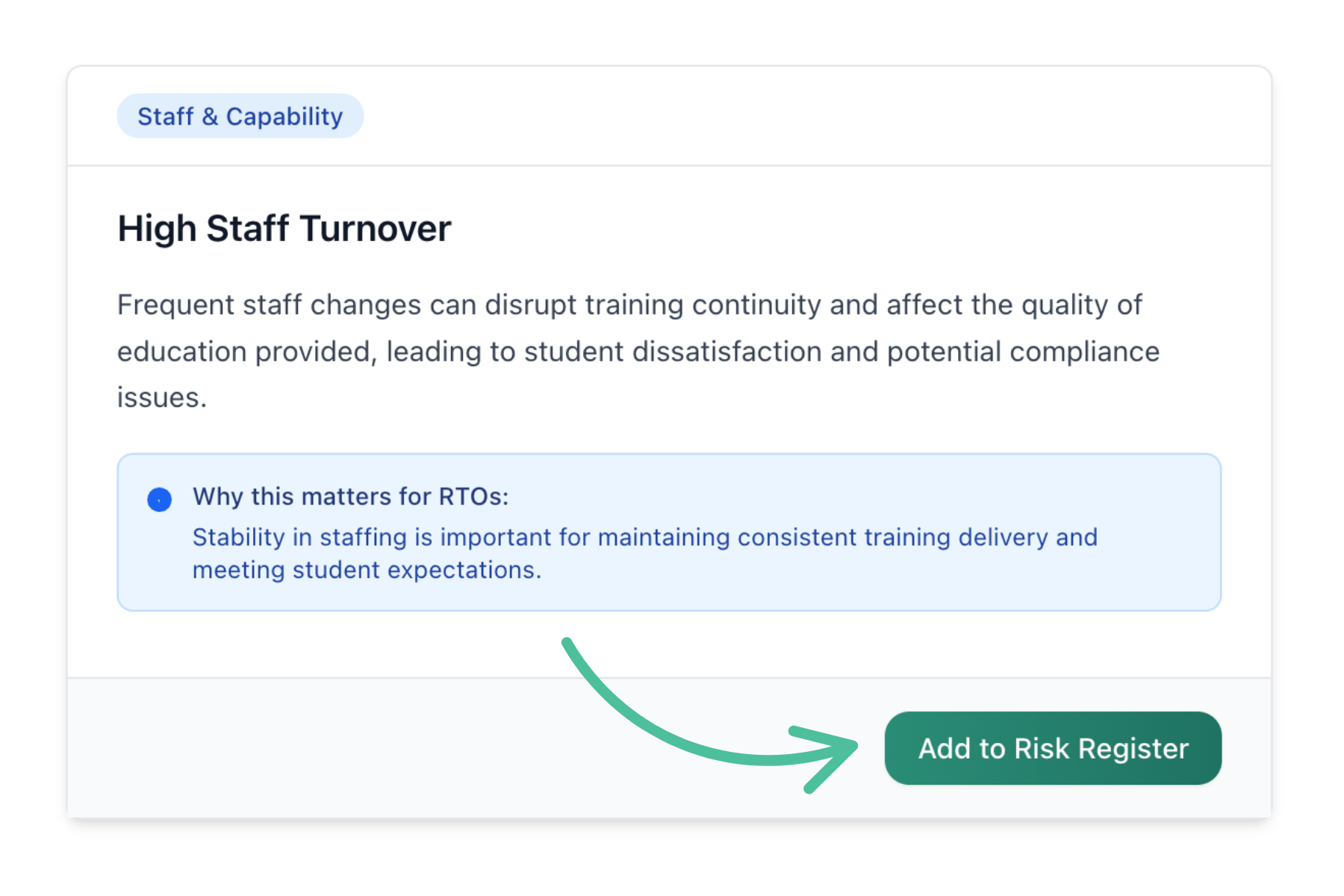The image size is (1344, 896).
Task: Select the circular bullet in the highlighted box
Action: click(158, 497)
